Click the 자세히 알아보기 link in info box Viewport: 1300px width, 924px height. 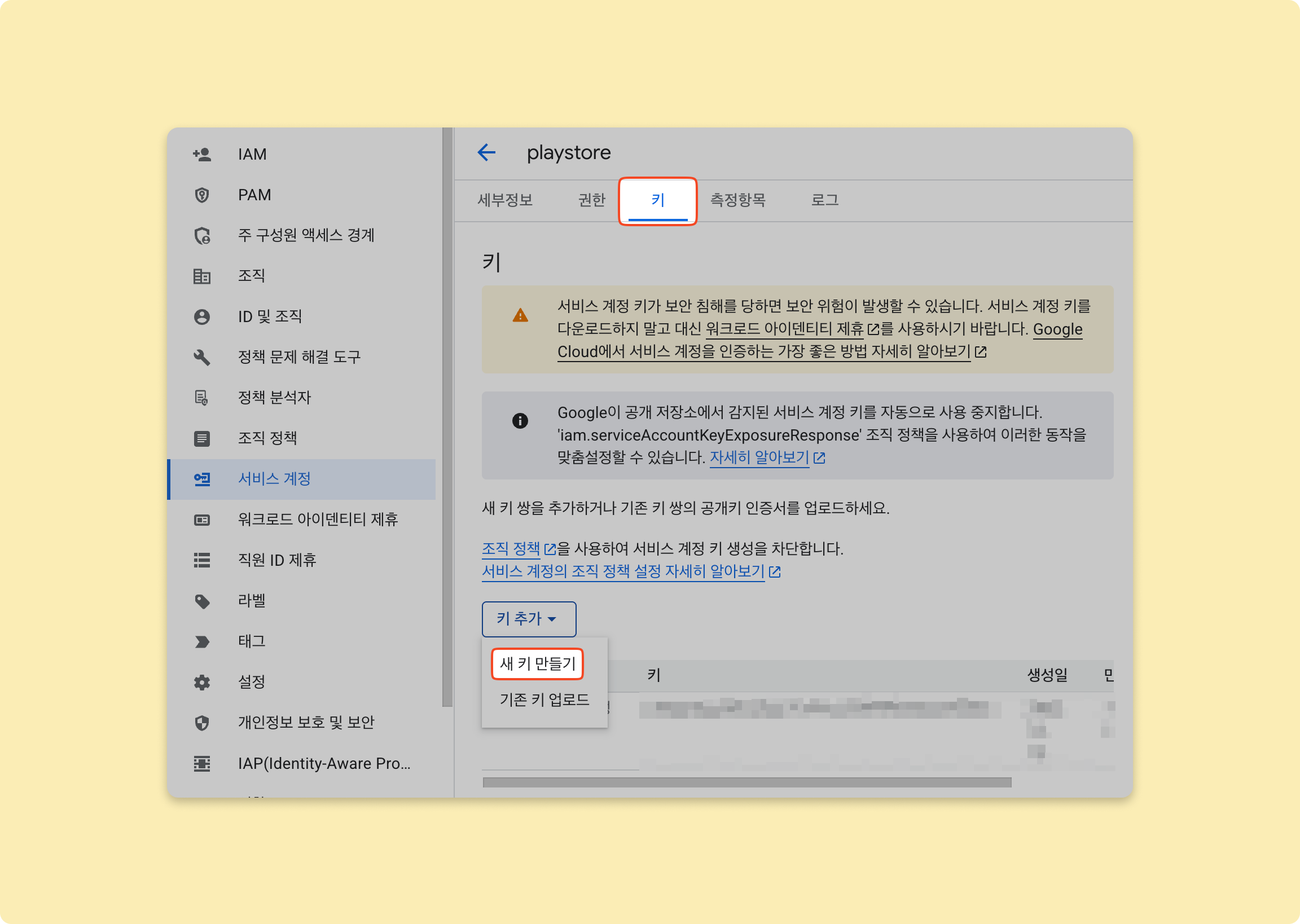coord(759,457)
